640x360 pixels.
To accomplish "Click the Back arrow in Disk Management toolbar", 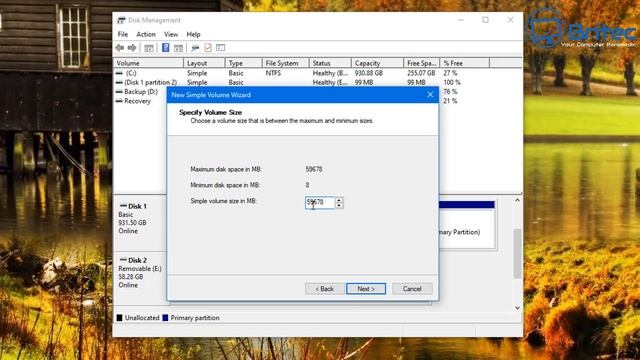I will pos(120,48).
